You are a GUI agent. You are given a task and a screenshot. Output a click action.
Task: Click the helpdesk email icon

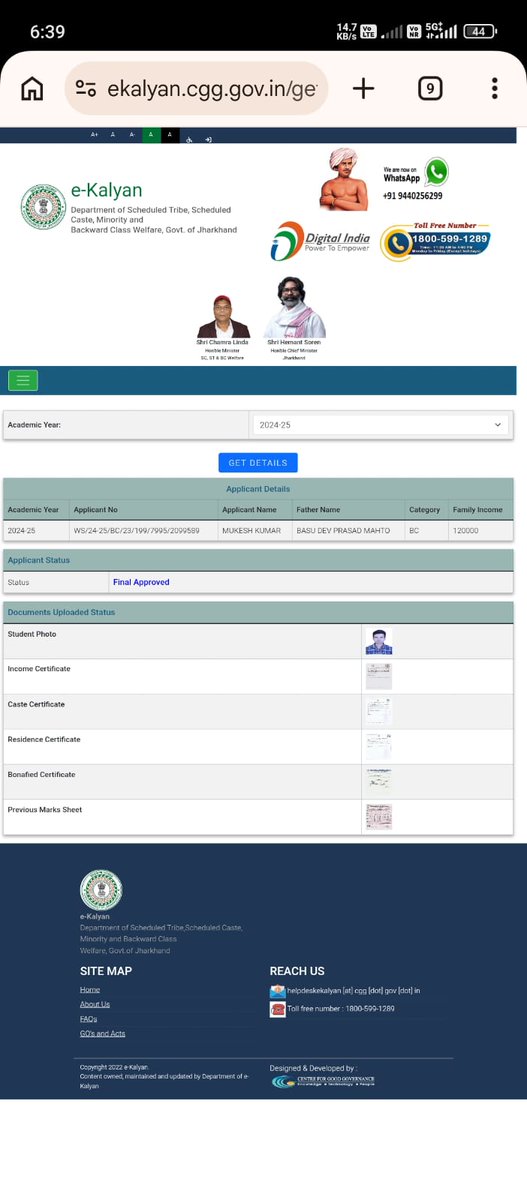pos(278,991)
